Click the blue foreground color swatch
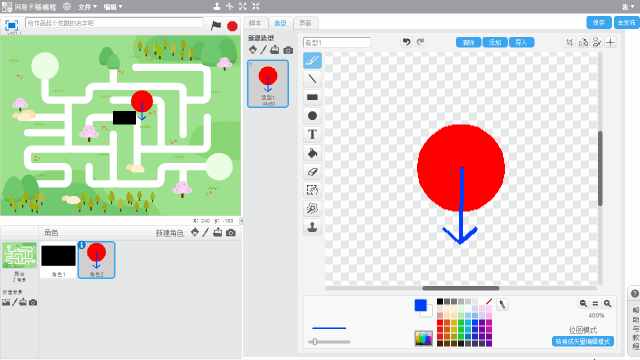The height and width of the screenshot is (360, 640). 420,305
